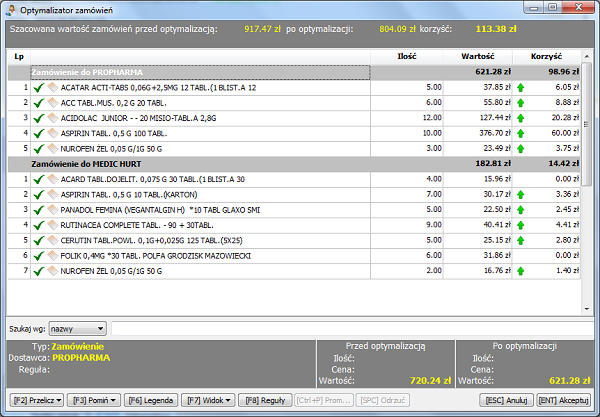Click green checkmark on ACATAR ACTI-TABS row
This screenshot has height=417, width=600.
(x=38, y=88)
